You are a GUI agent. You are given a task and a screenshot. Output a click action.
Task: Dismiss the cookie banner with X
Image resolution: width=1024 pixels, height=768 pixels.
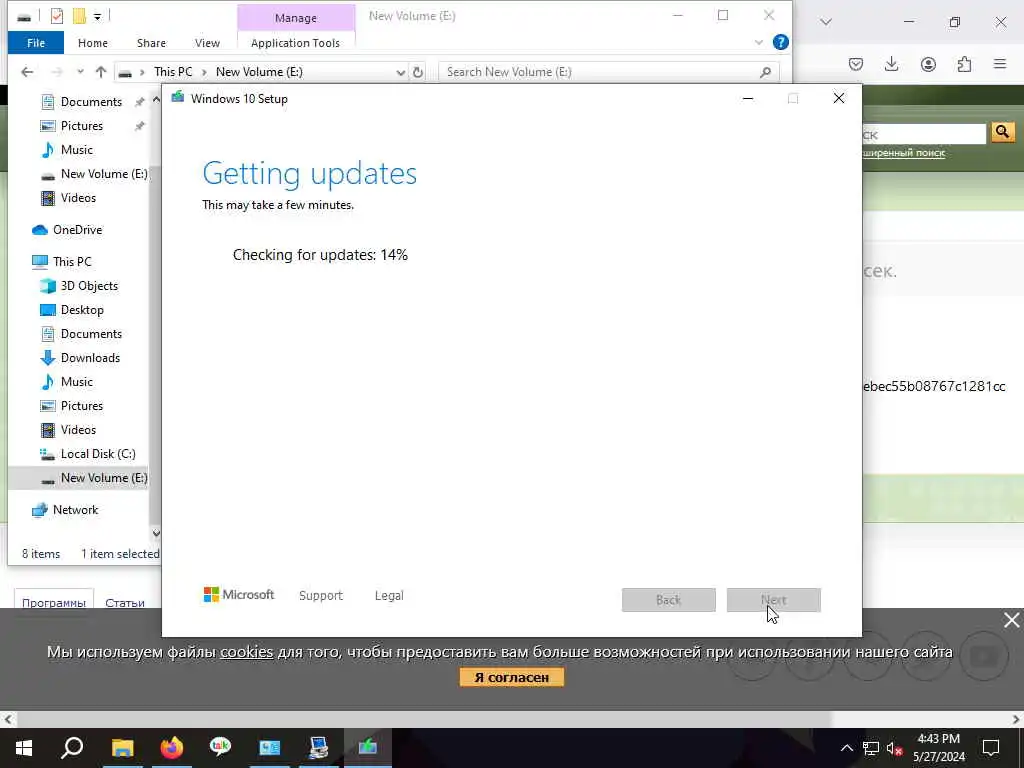[1011, 620]
